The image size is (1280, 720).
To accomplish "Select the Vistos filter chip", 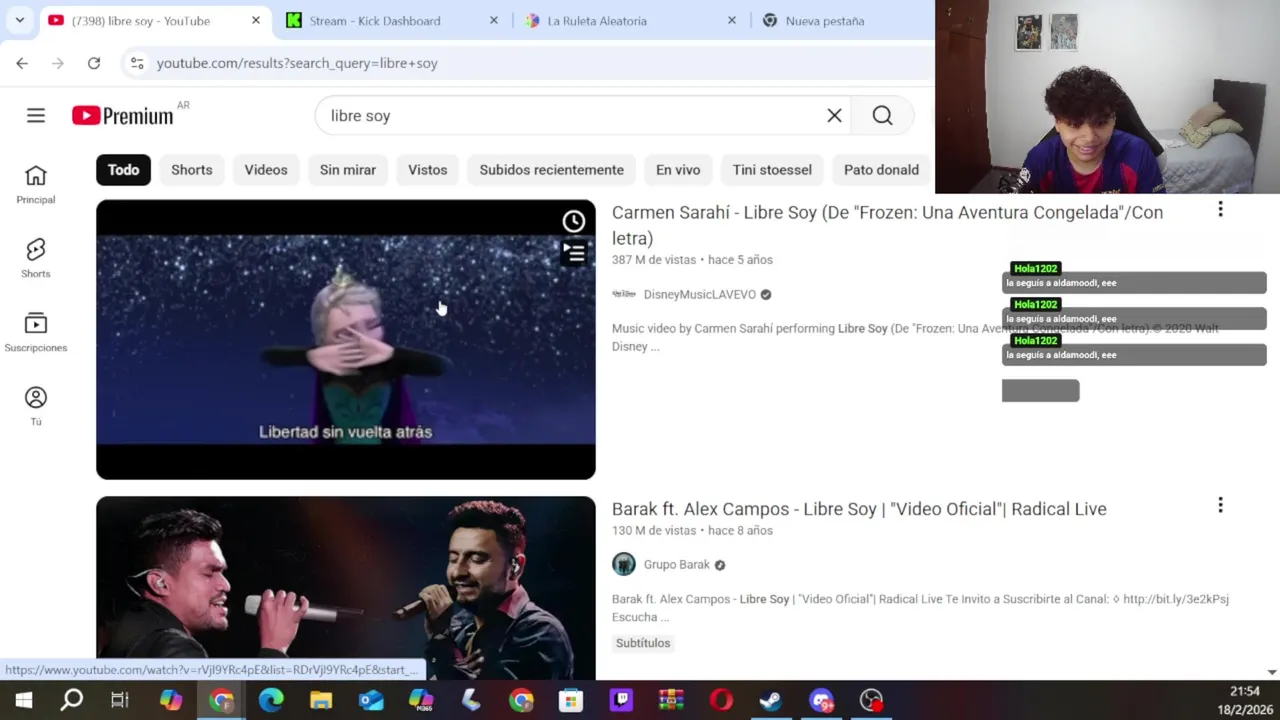I will click(x=428, y=170).
